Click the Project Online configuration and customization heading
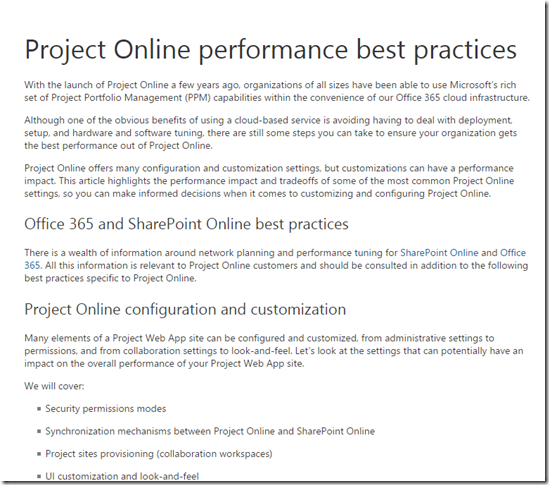The height and width of the screenshot is (485, 549). 185,310
